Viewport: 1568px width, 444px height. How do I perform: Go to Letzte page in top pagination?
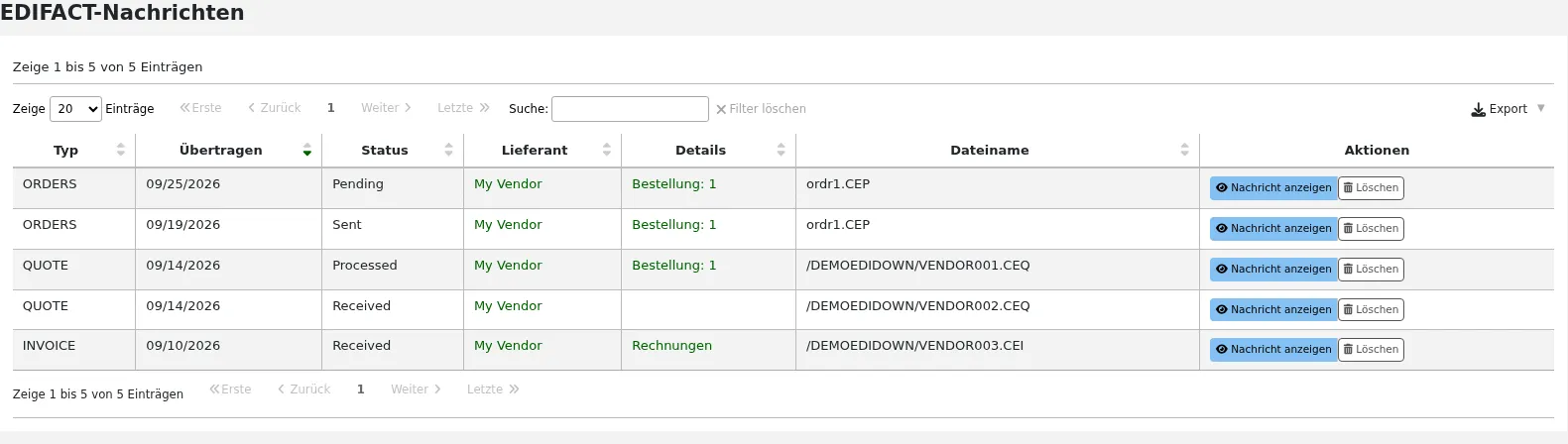pyautogui.click(x=463, y=108)
